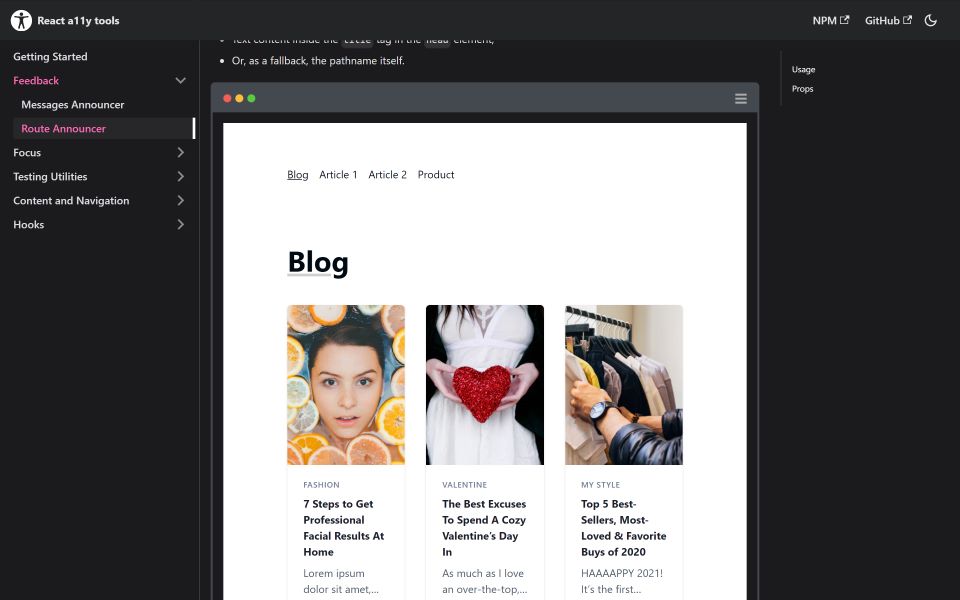The width and height of the screenshot is (960, 600).
Task: Open the NPM external link
Action: click(x=831, y=20)
